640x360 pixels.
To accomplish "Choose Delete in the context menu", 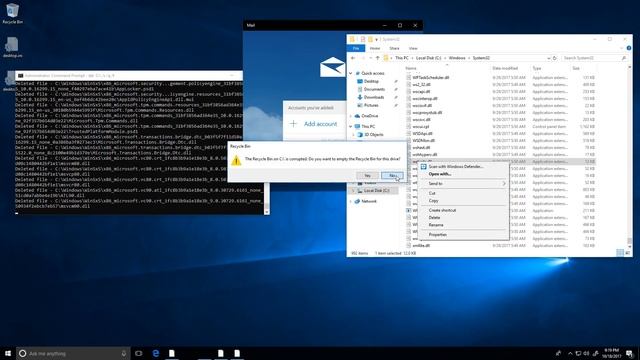I will tap(464, 218).
